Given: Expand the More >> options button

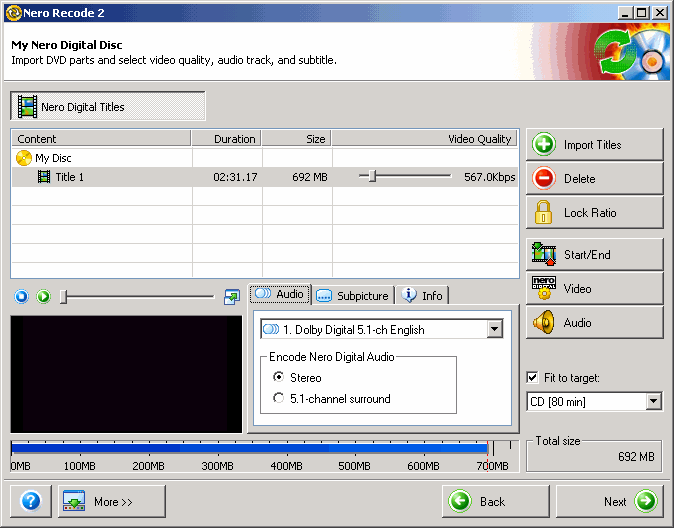Looking at the screenshot, I should click(111, 501).
